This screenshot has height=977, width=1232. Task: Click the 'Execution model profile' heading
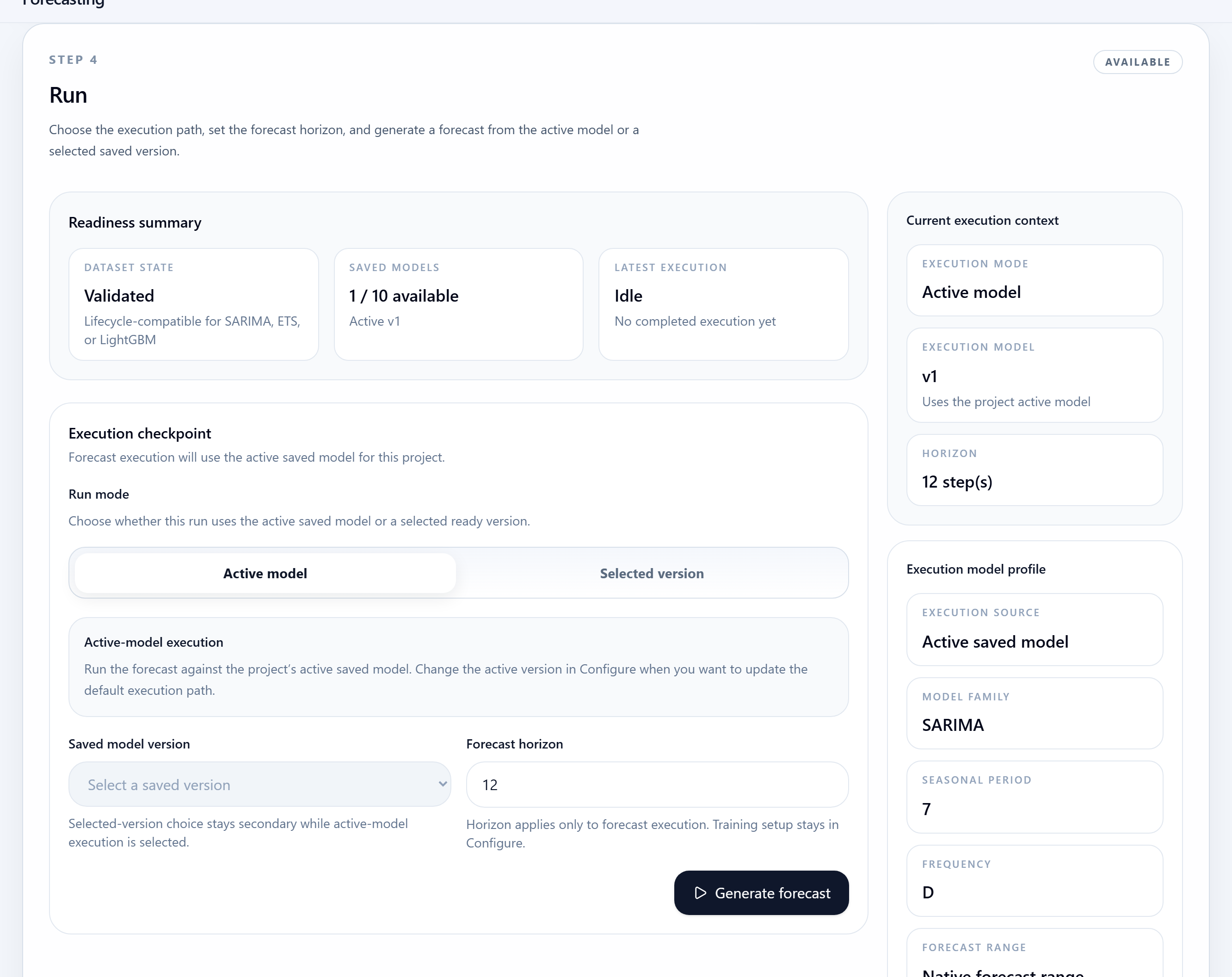point(976,569)
